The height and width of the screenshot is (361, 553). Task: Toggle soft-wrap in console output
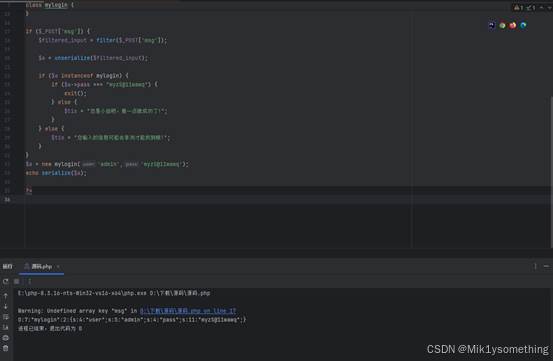(6, 317)
